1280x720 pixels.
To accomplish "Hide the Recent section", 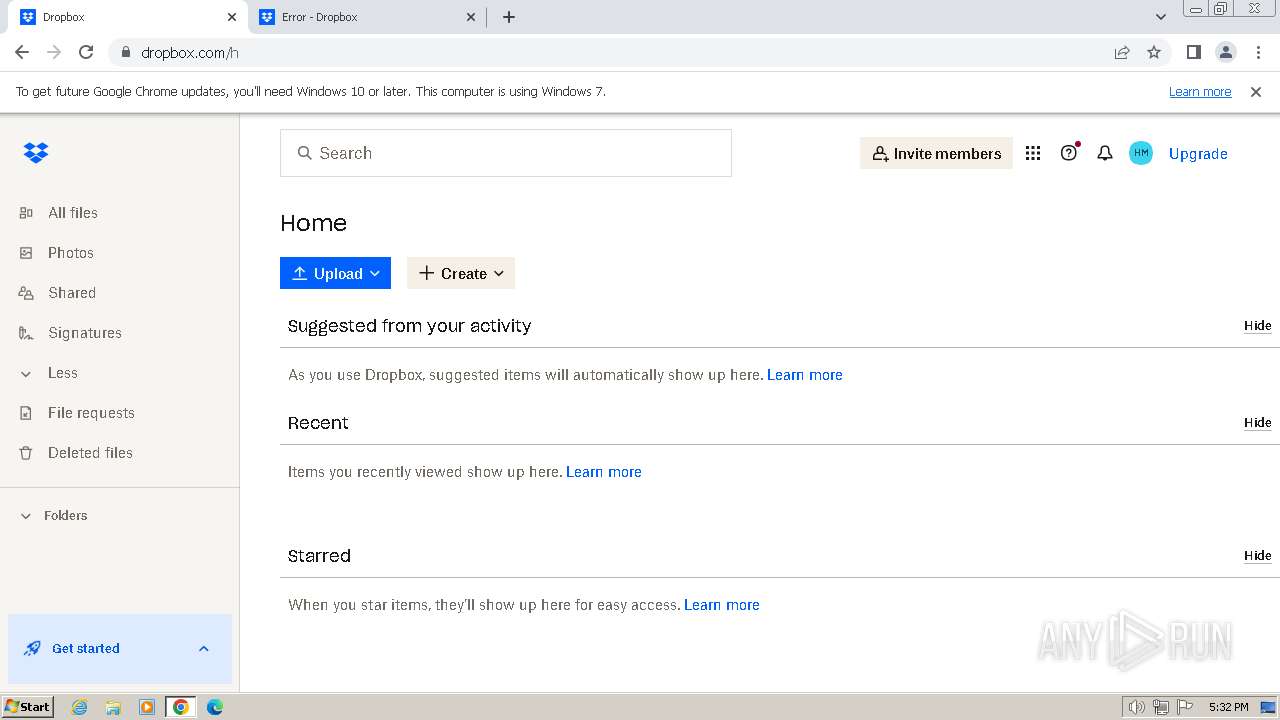I will [1258, 423].
